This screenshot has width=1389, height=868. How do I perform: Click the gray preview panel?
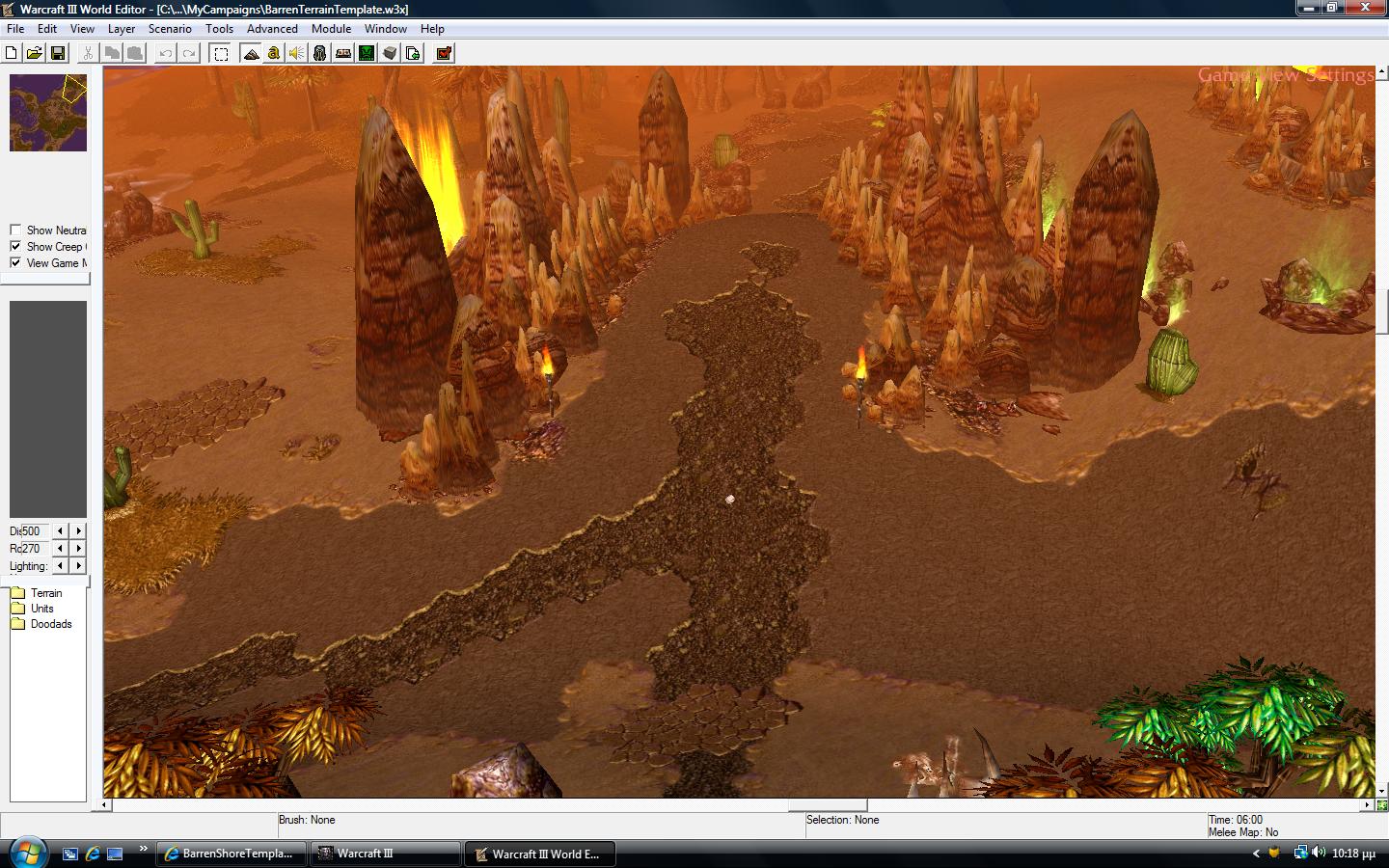click(x=48, y=409)
